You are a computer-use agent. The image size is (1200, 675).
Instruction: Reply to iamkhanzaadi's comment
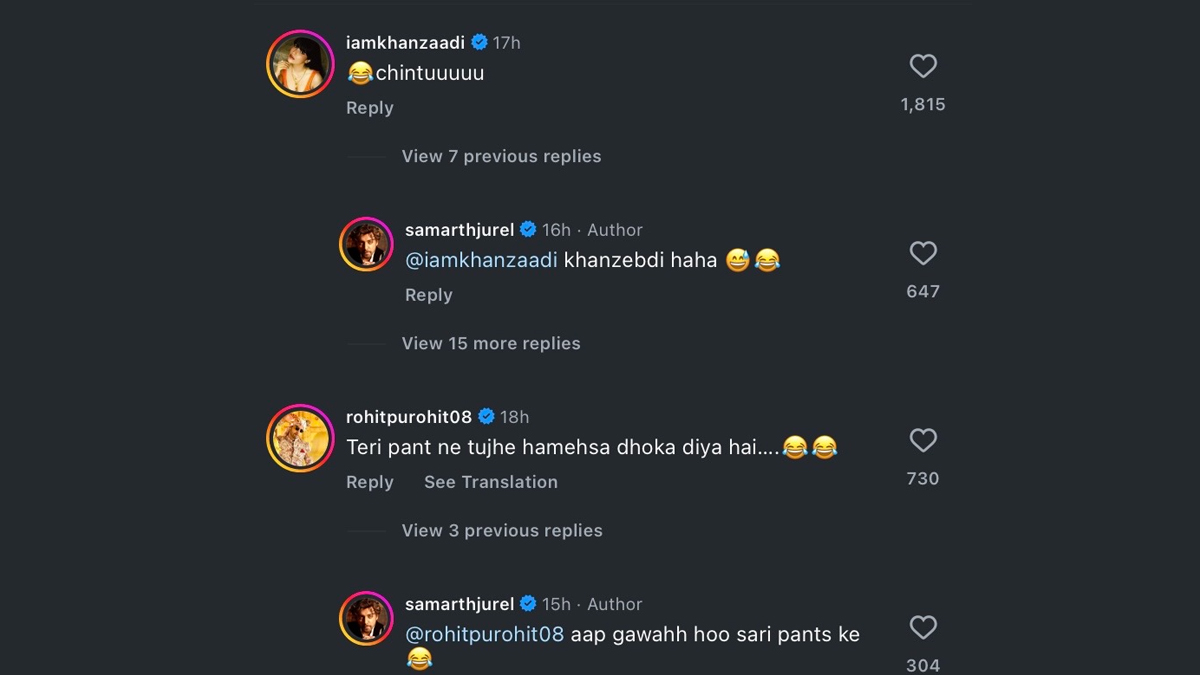coord(369,108)
